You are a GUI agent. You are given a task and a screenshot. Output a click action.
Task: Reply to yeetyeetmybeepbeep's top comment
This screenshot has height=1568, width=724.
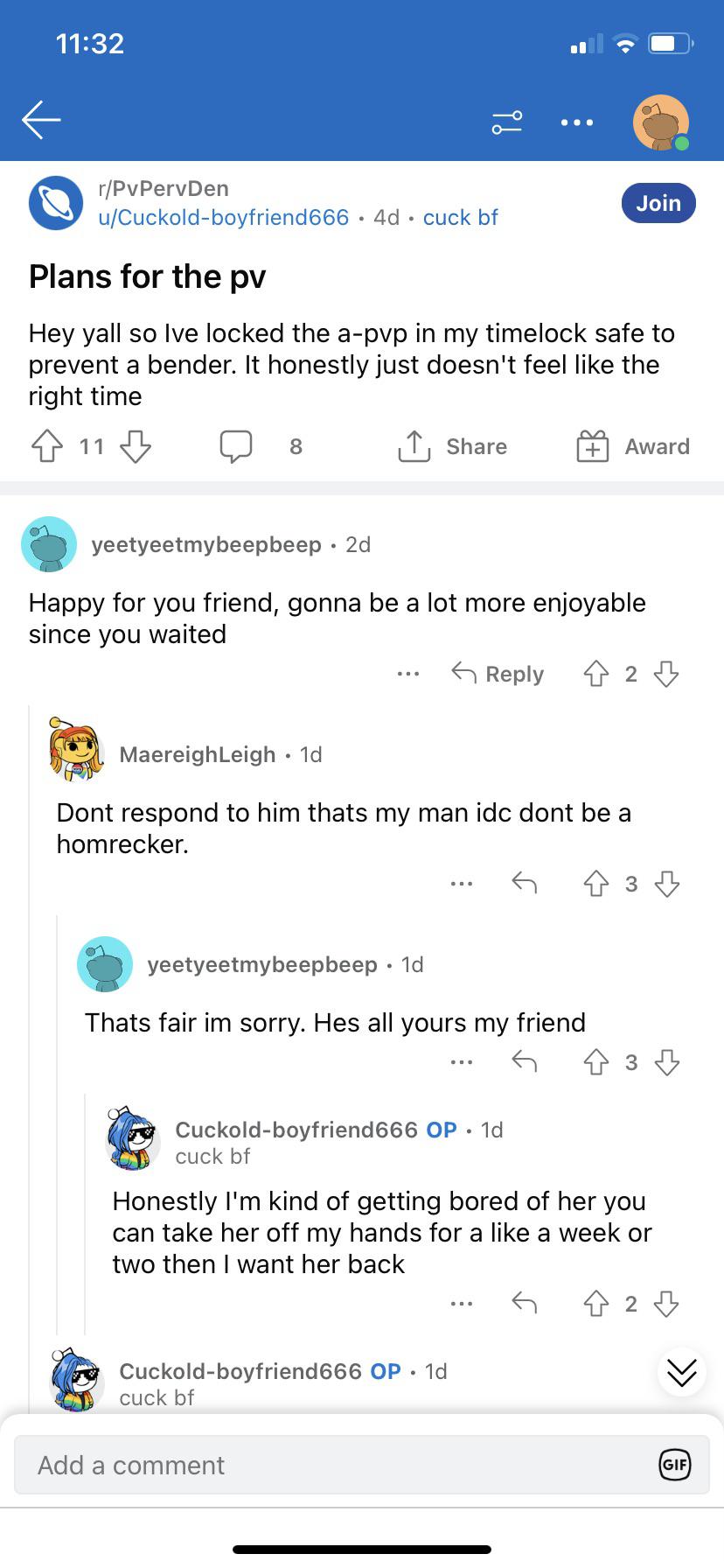498,674
